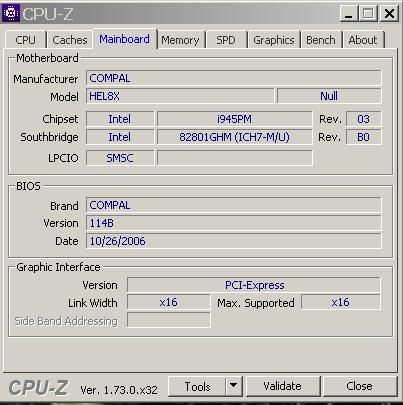This screenshot has height=405, width=403.
Task: Select chipset revision value 03
Action: (x=363, y=119)
